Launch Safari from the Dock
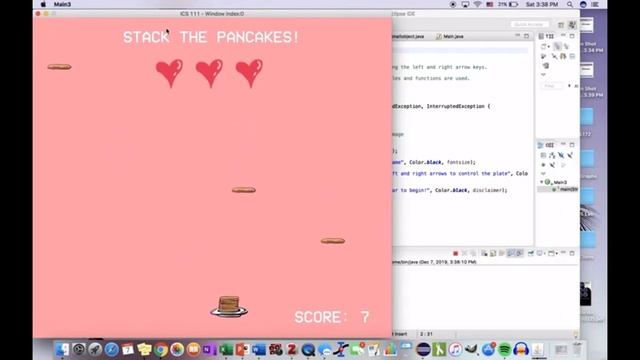This screenshot has height=360, width=640. point(111,349)
